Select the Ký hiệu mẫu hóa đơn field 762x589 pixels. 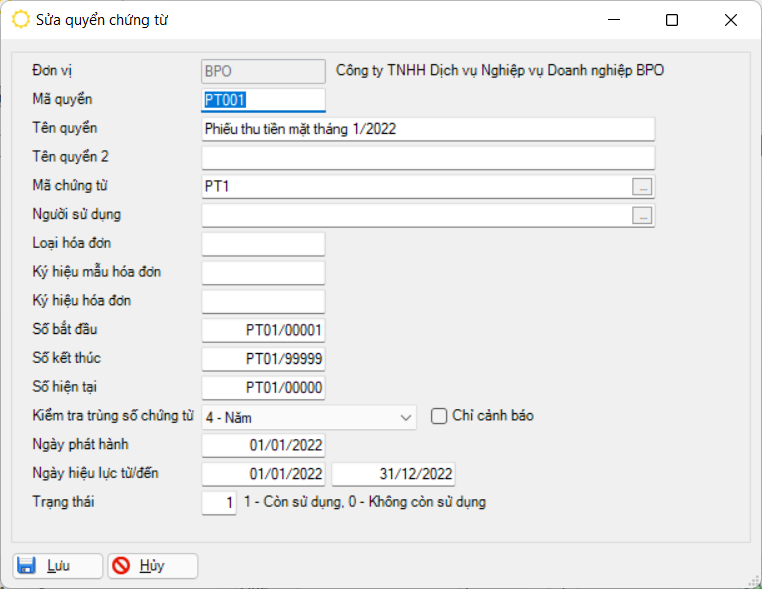point(264,273)
